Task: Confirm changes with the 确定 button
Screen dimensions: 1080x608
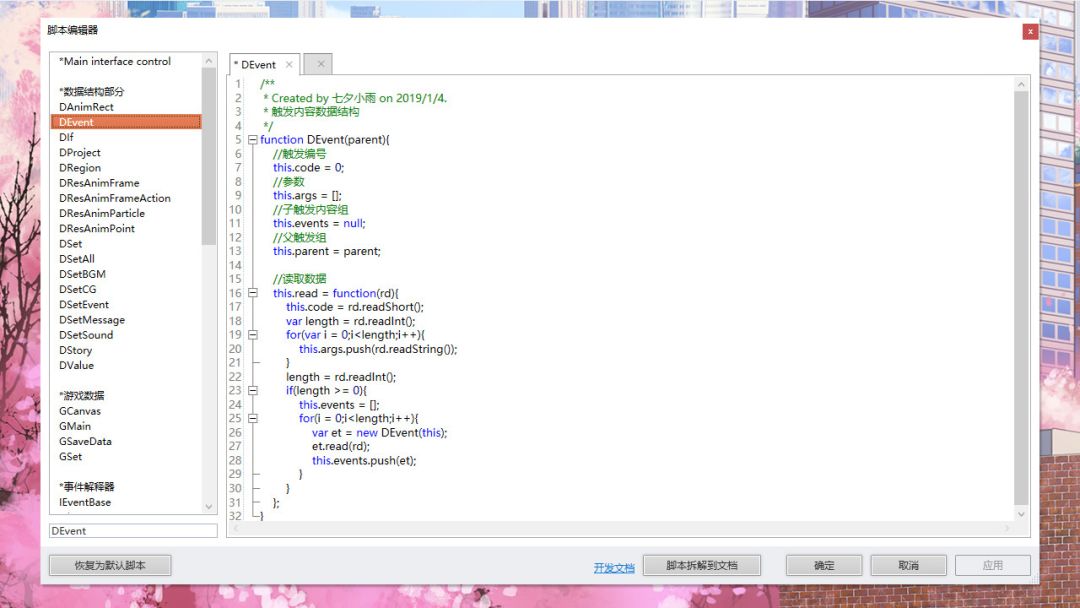Action: (x=823, y=563)
